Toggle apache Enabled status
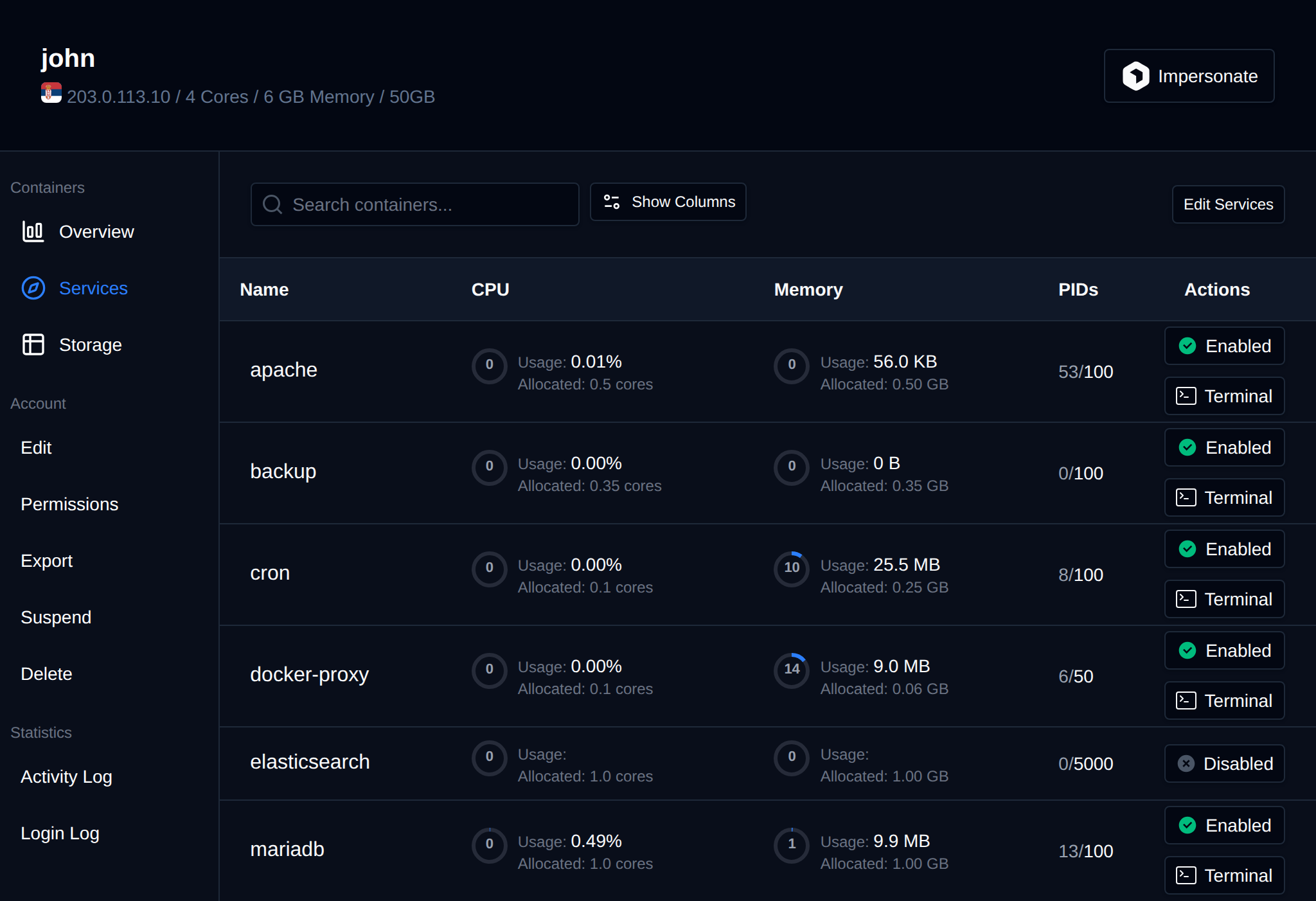The height and width of the screenshot is (901, 1316). (1225, 346)
